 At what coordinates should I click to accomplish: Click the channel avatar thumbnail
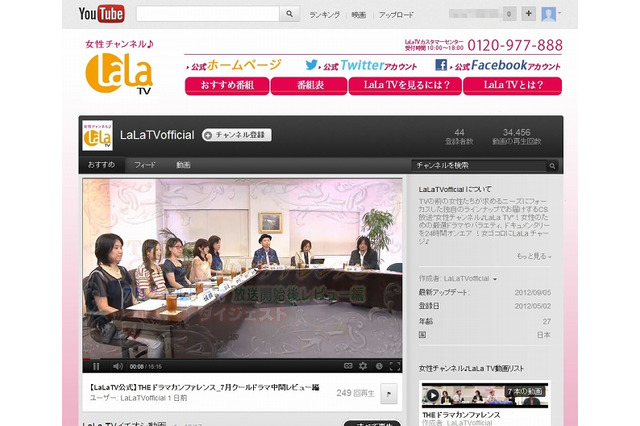point(98,135)
